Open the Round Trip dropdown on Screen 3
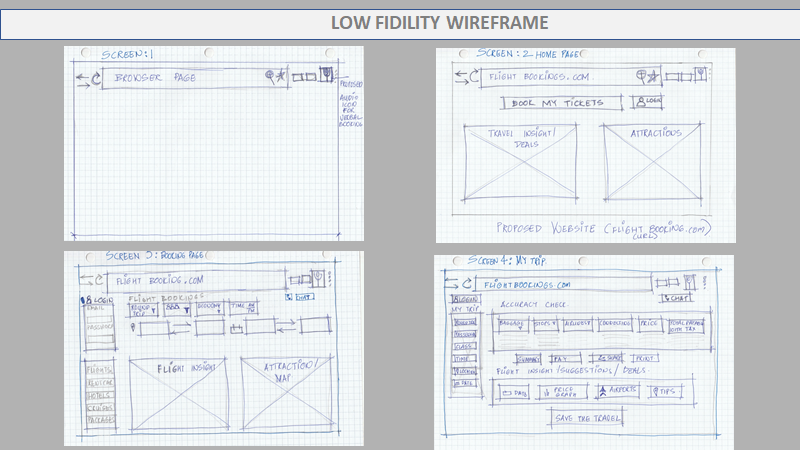Screen dimensions: 800x450 point(144,311)
